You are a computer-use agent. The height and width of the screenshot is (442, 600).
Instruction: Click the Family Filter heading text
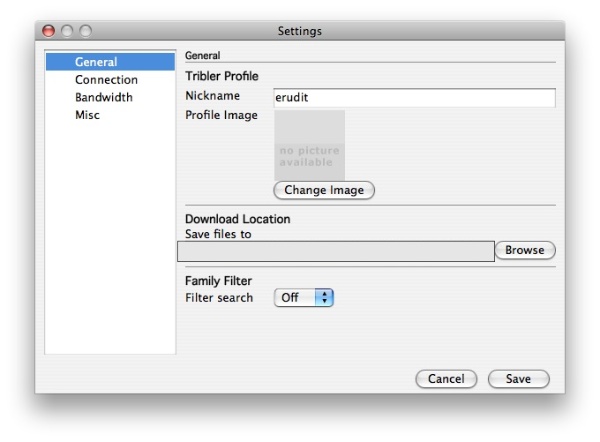218,281
